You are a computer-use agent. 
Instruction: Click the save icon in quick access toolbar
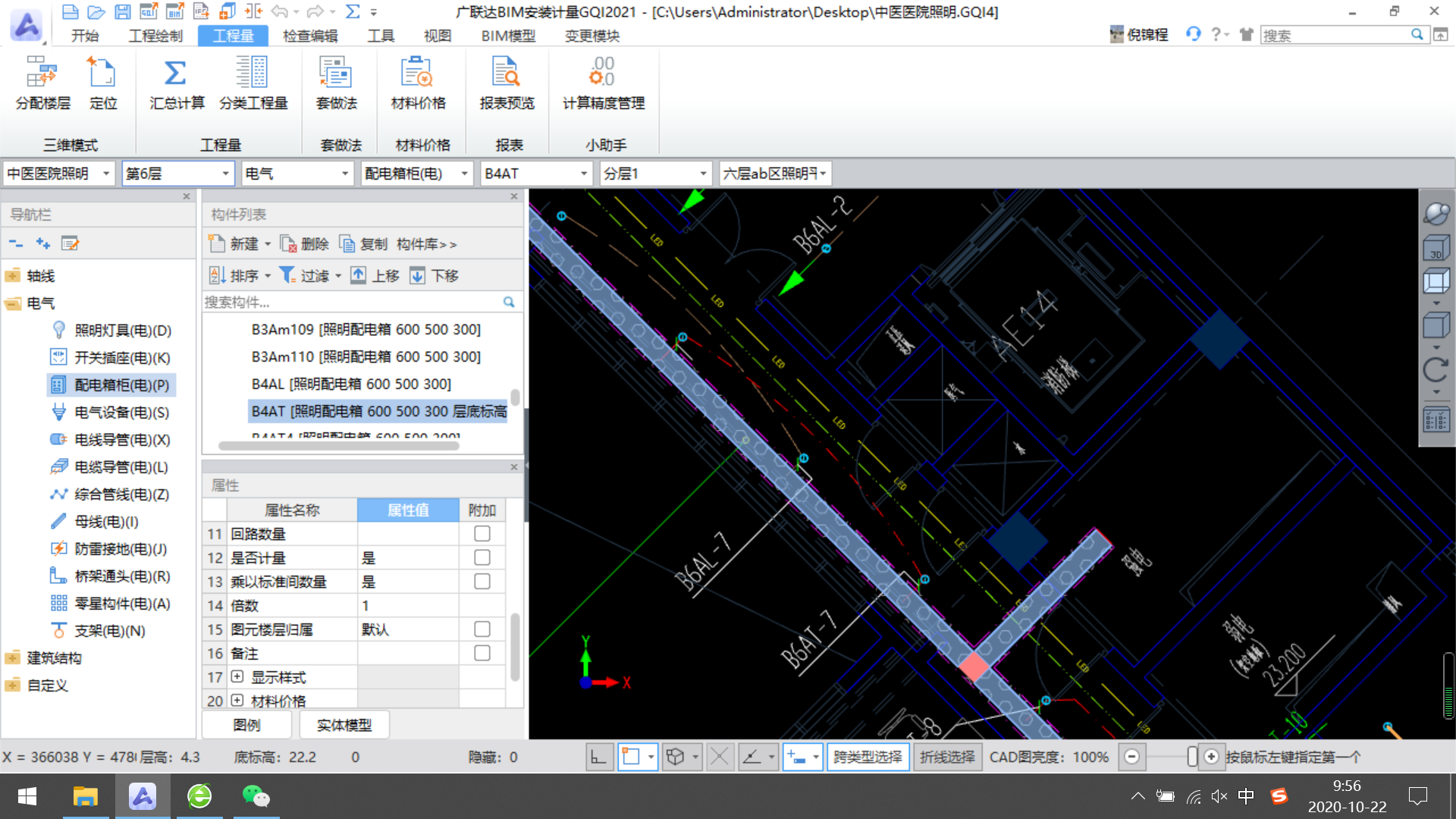pos(122,11)
